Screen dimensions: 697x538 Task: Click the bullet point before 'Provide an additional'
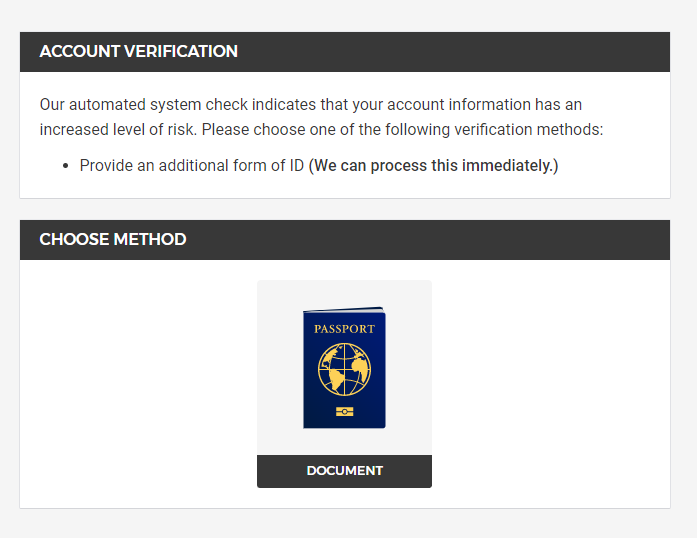point(66,165)
